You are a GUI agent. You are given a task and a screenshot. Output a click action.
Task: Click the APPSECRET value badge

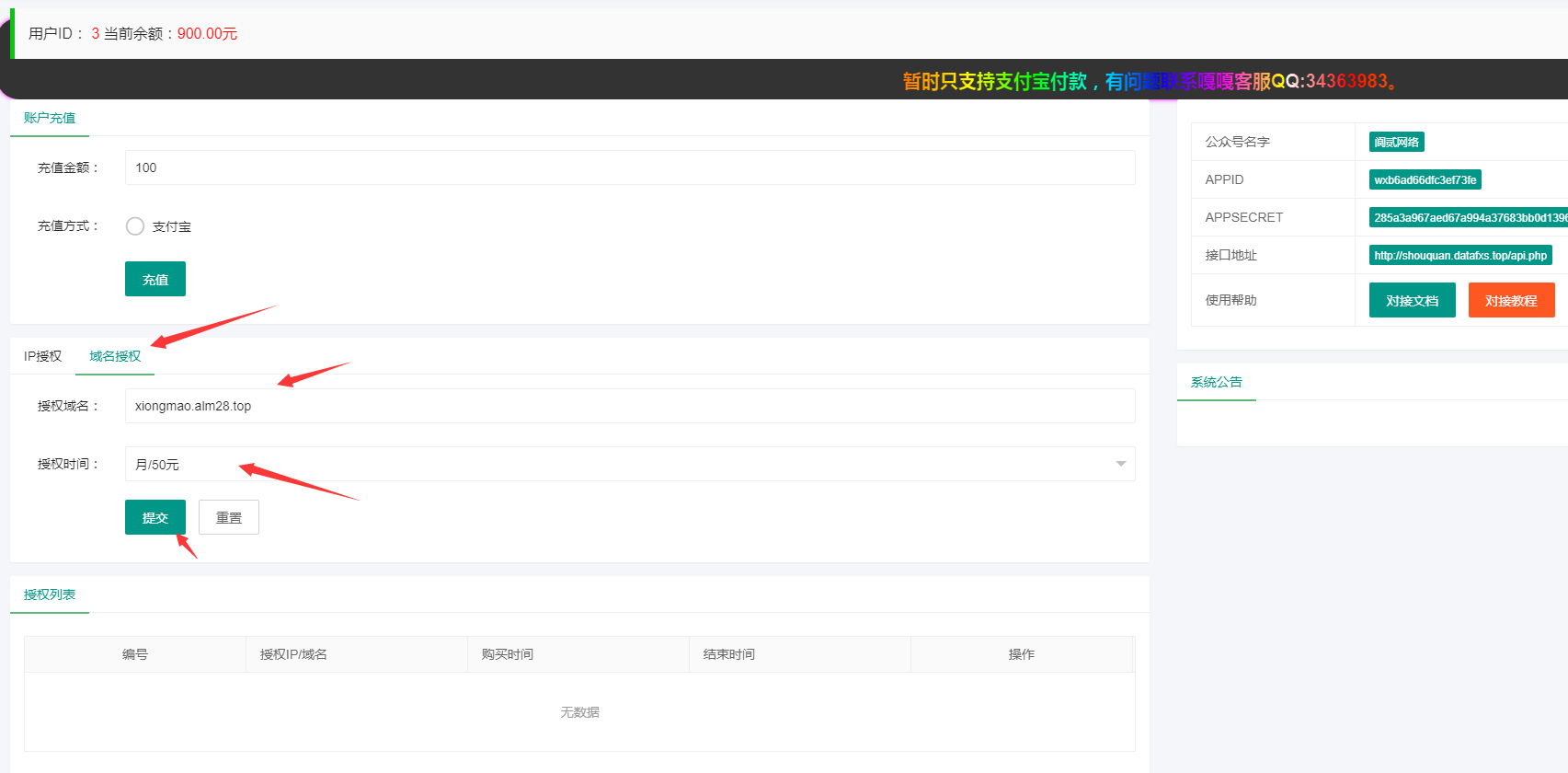(1469, 217)
